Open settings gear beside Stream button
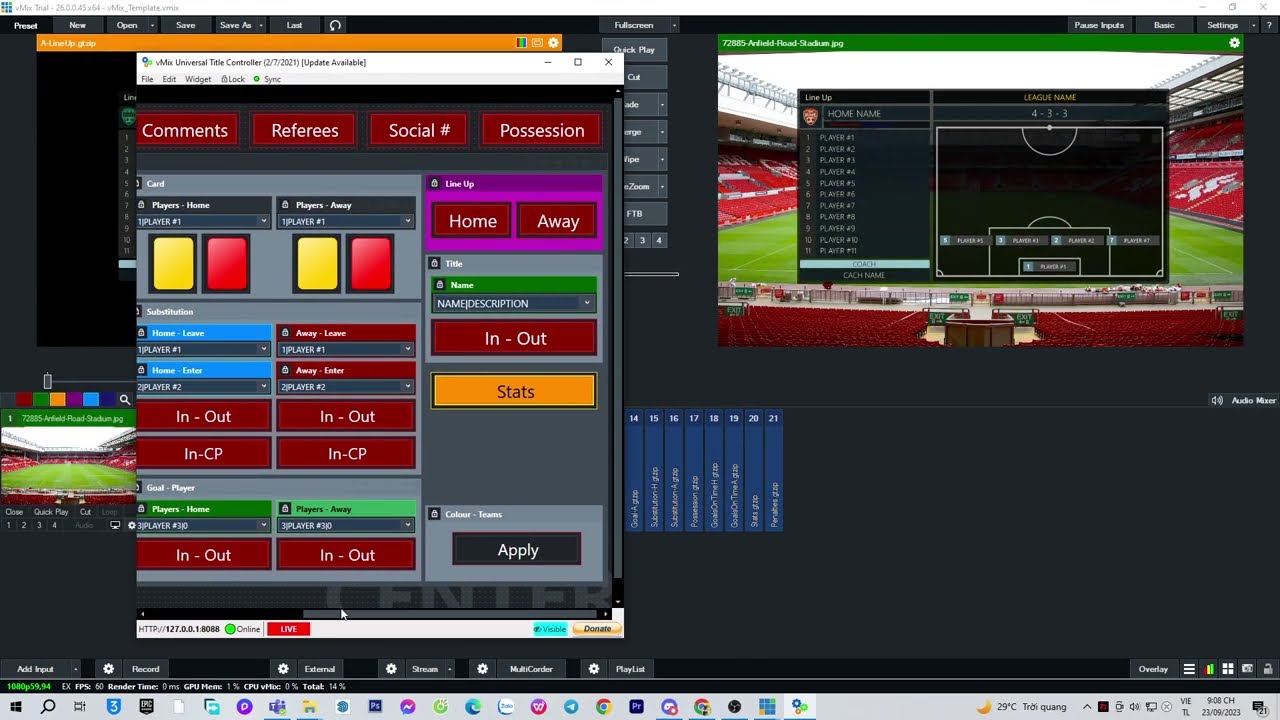This screenshot has height=720, width=1280. tap(391, 669)
